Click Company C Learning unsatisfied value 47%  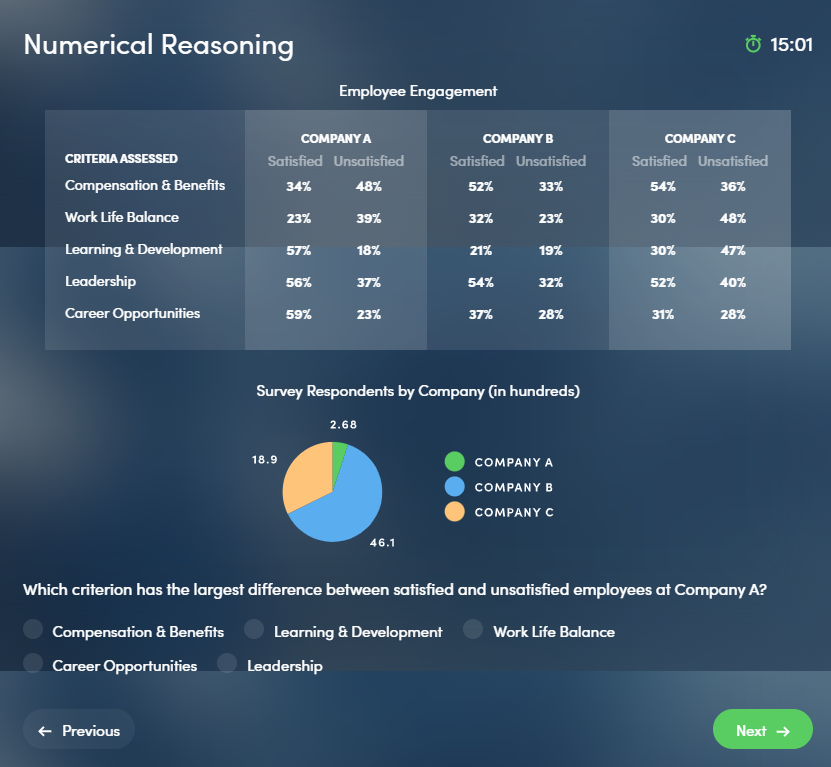[733, 250]
